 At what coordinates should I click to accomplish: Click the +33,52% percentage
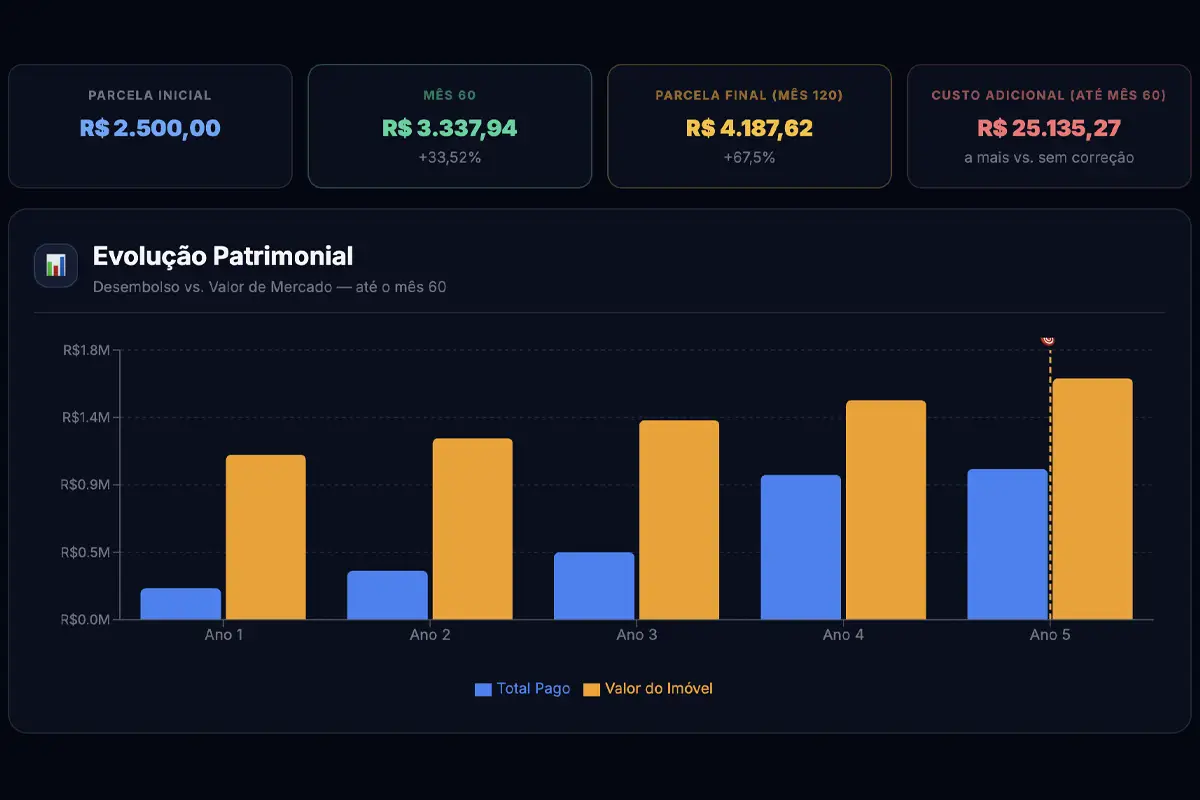click(x=450, y=157)
